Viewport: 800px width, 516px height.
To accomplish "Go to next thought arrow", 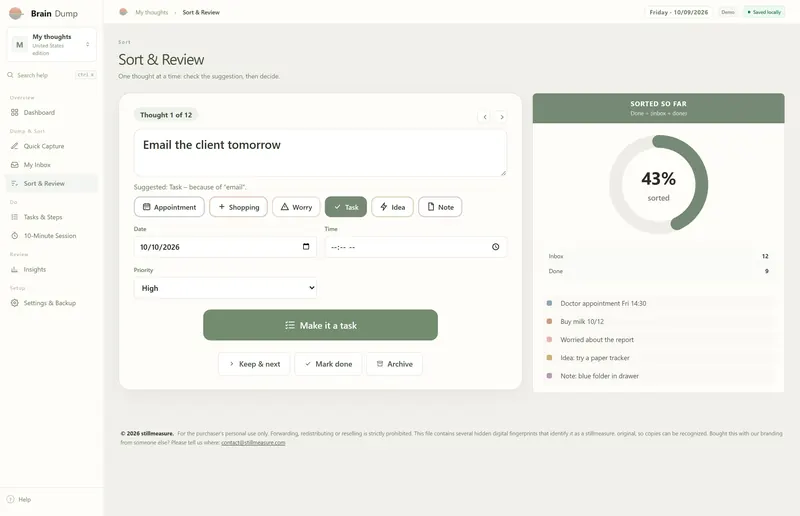I will (x=502, y=117).
